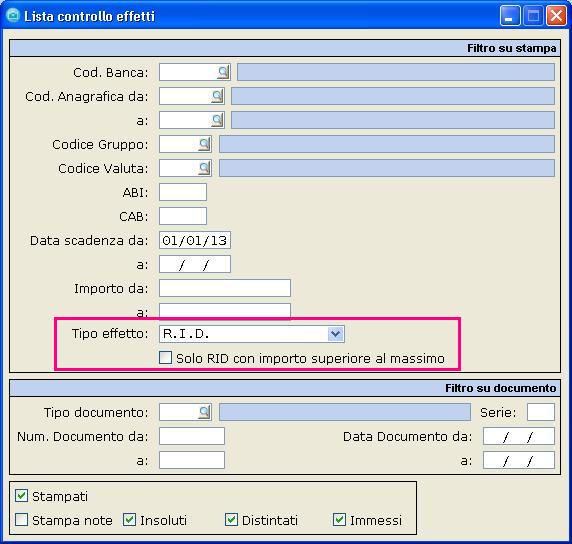Open lookup icon for Anagrafica 'a' field
Screen dimensions: 572x544
[x=217, y=120]
